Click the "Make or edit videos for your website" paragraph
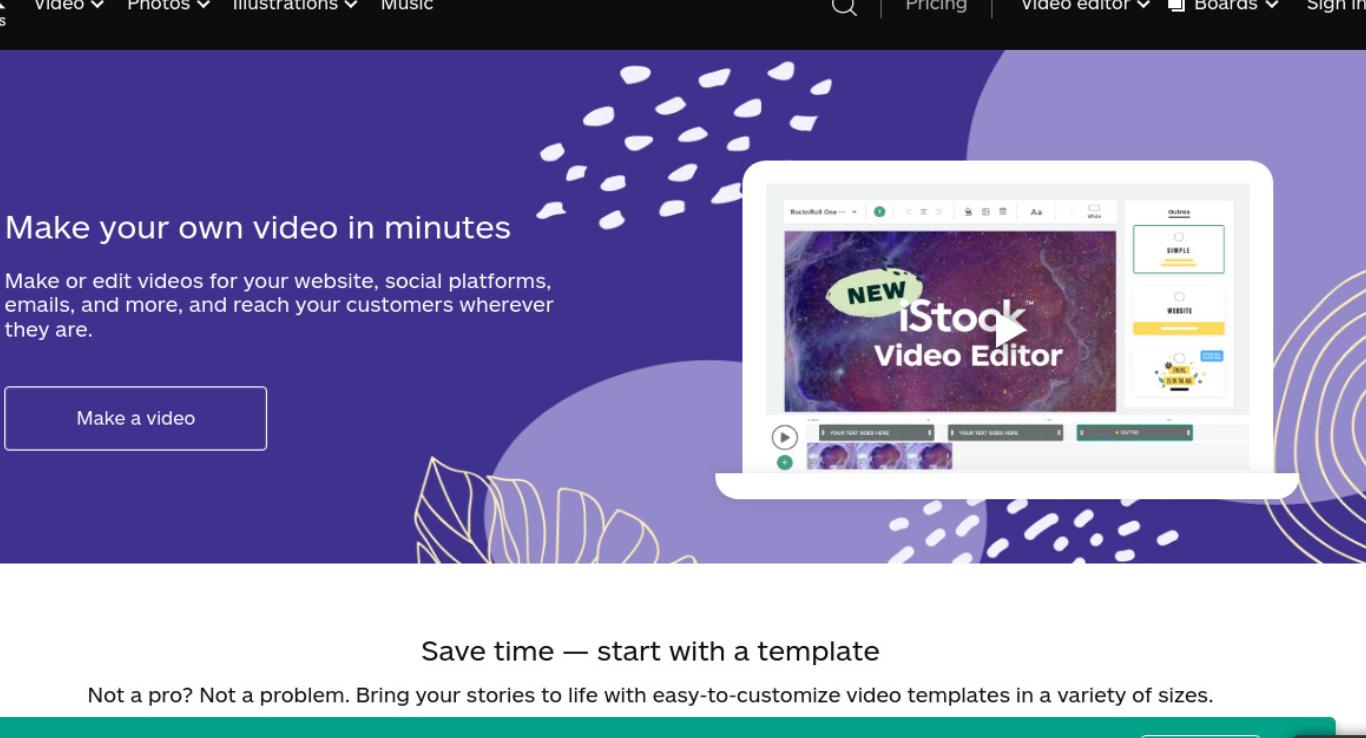The height and width of the screenshot is (738, 1366). click(x=279, y=305)
